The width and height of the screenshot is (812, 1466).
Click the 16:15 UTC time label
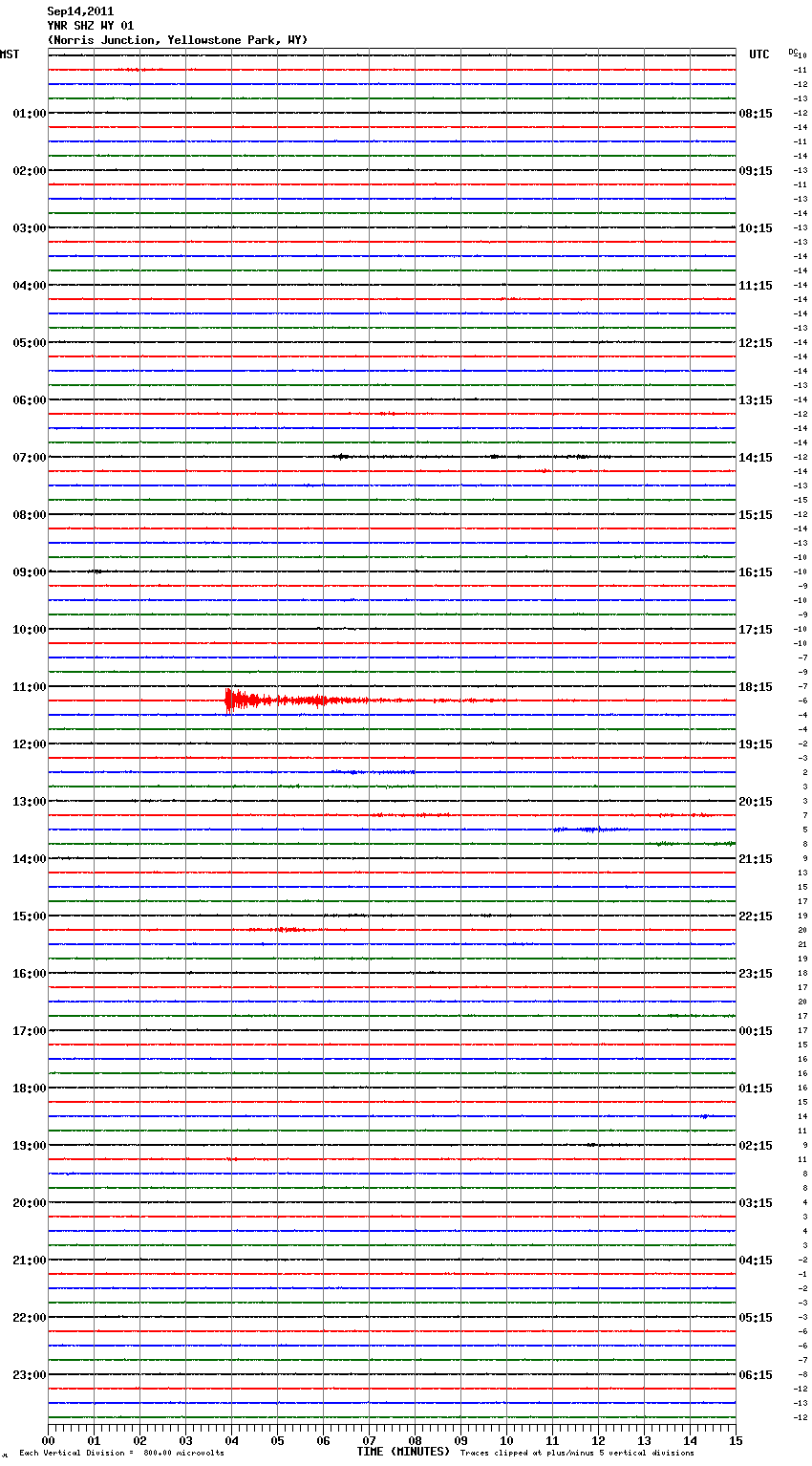click(x=756, y=572)
